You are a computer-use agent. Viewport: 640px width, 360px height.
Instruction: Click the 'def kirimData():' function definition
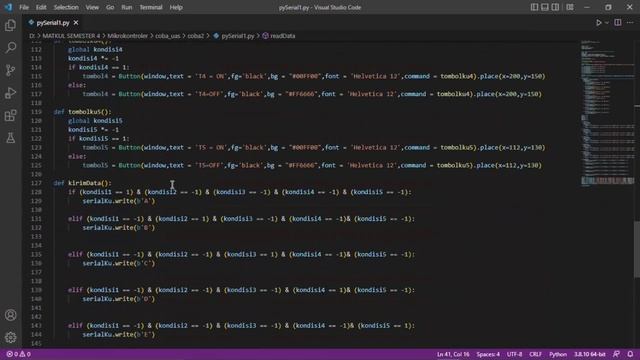tap(82, 183)
